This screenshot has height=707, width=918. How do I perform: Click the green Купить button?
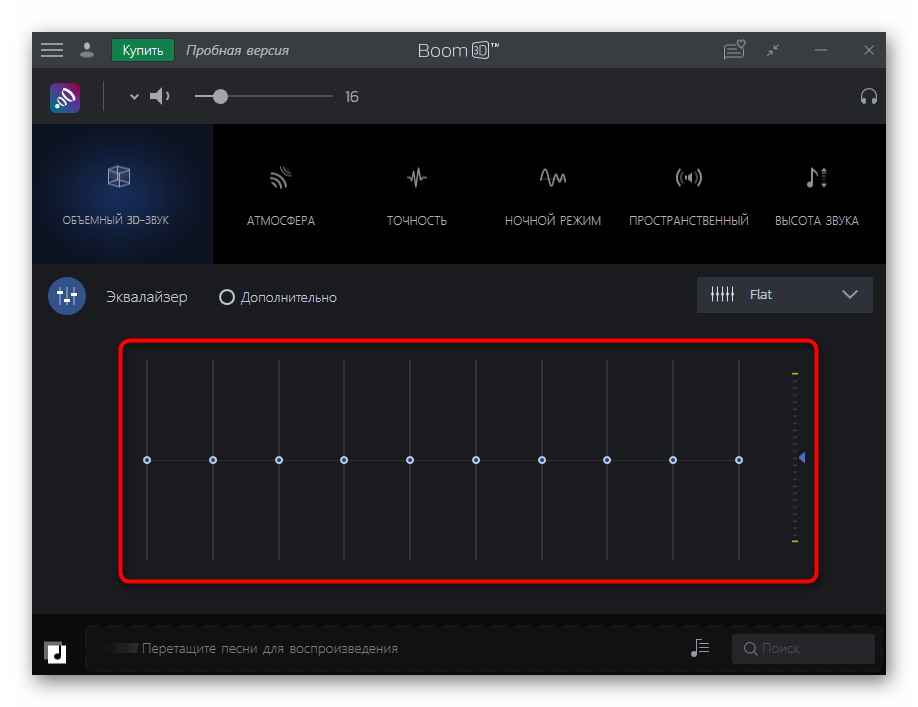[x=143, y=50]
